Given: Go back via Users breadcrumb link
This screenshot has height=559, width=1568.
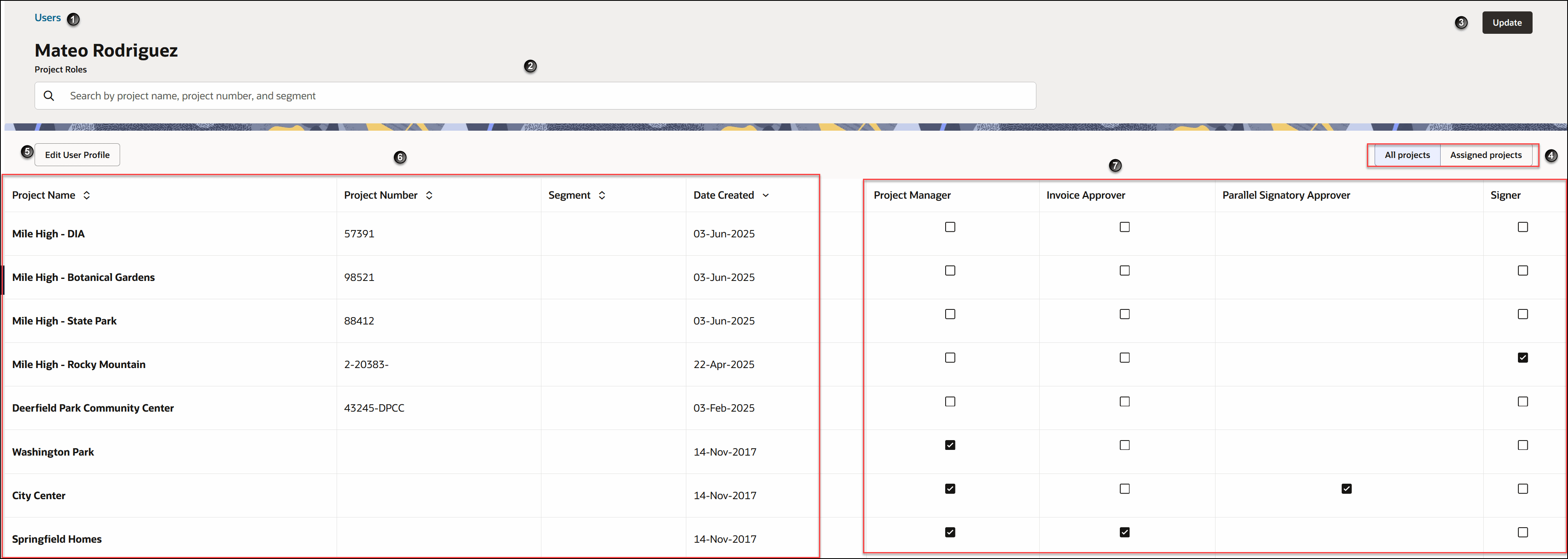Looking at the screenshot, I should point(48,18).
